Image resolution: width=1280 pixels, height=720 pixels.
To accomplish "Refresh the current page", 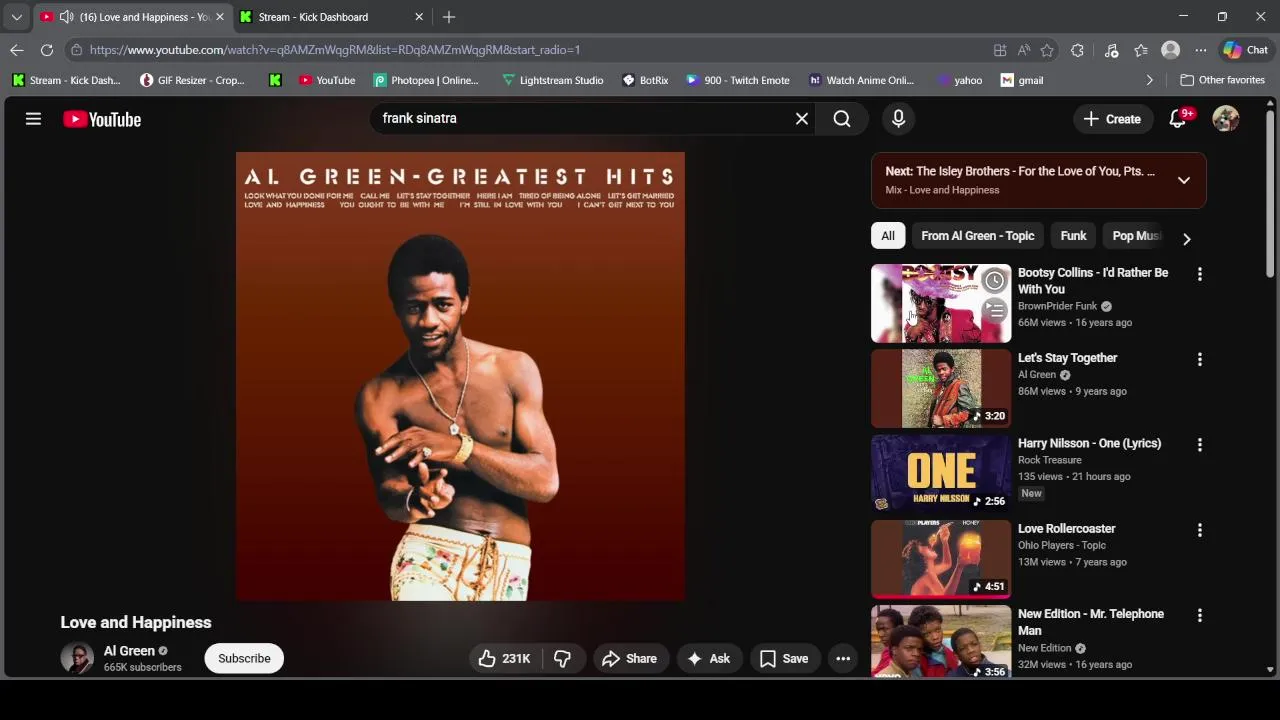I will pyautogui.click(x=47, y=50).
